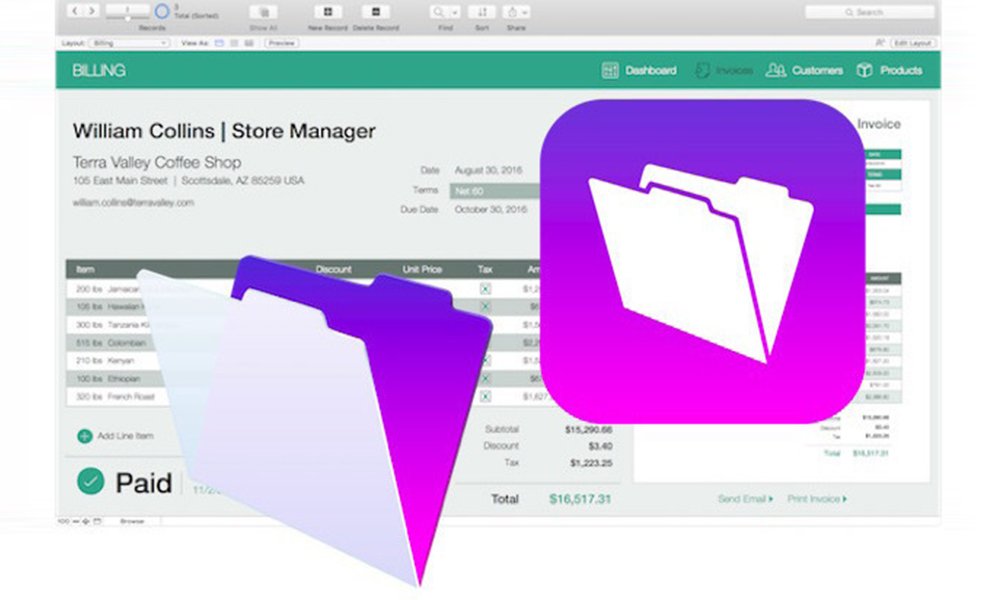Click the record slider under record number
1000x600 pixels.
tap(128, 18)
